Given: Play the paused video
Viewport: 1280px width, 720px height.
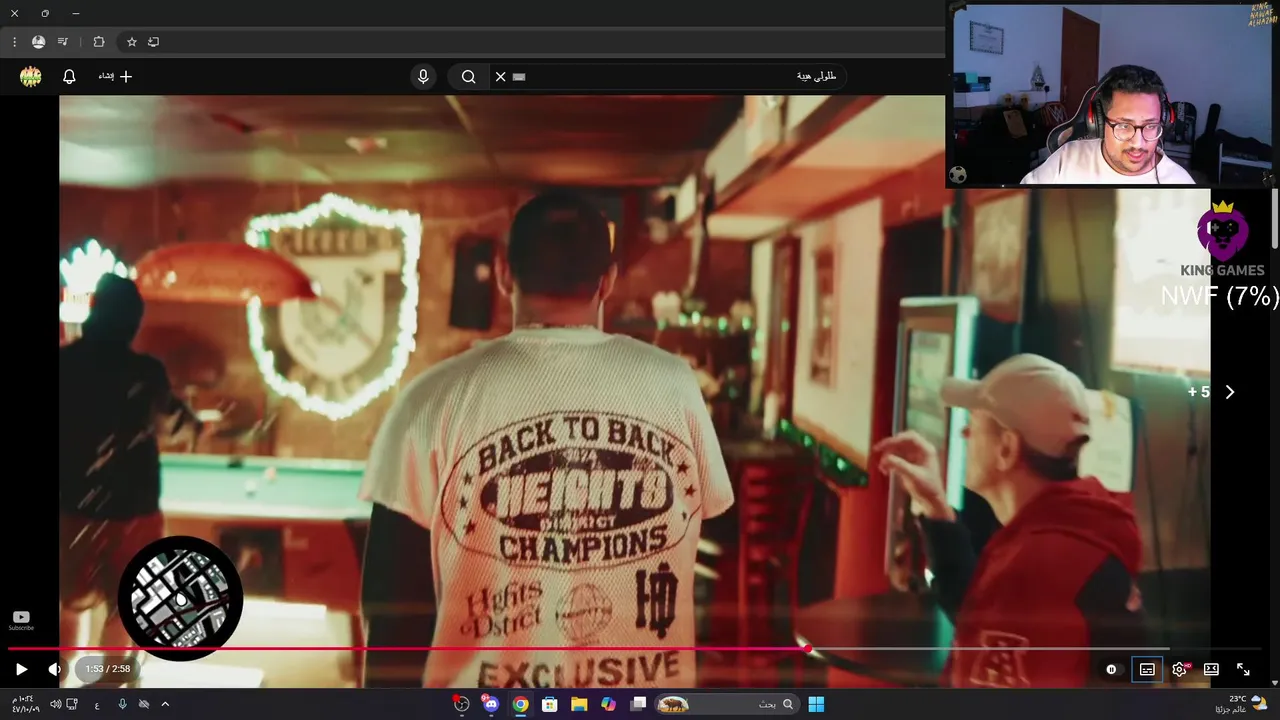Looking at the screenshot, I should 21,669.
